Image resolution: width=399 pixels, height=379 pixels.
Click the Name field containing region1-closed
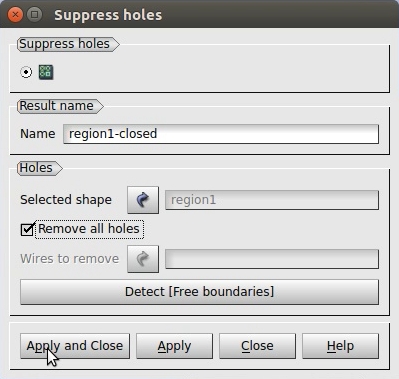click(x=221, y=134)
